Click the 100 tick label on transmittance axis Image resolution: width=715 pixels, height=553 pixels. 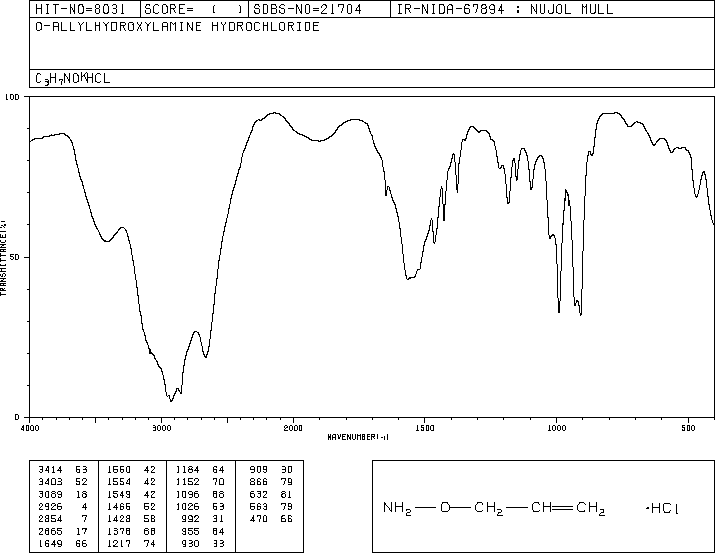coord(12,97)
